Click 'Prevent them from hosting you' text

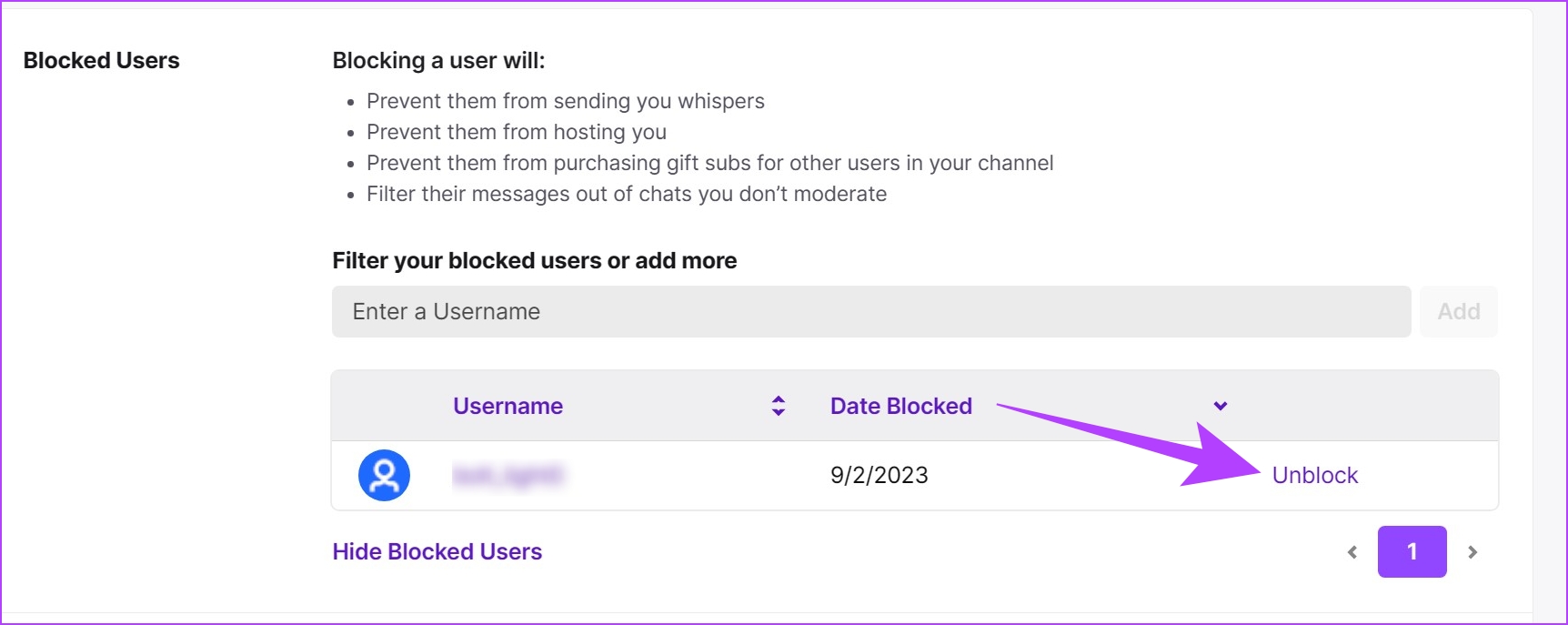pyautogui.click(x=517, y=132)
